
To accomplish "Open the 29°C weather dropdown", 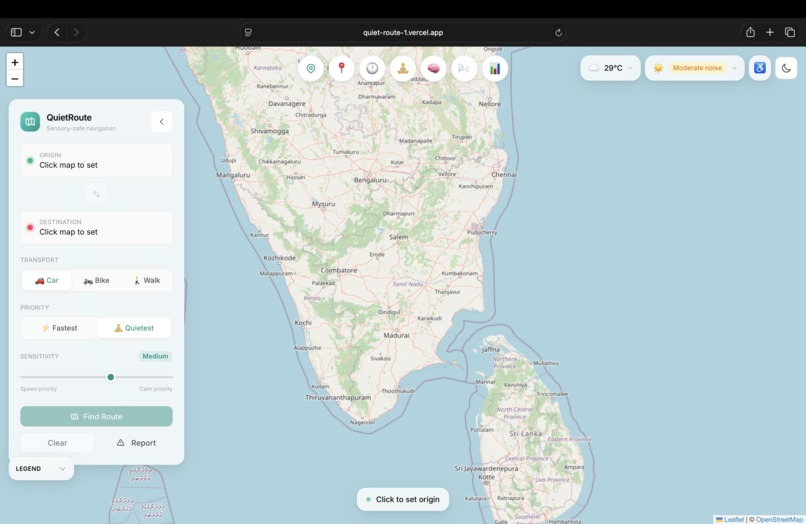I will (611, 68).
